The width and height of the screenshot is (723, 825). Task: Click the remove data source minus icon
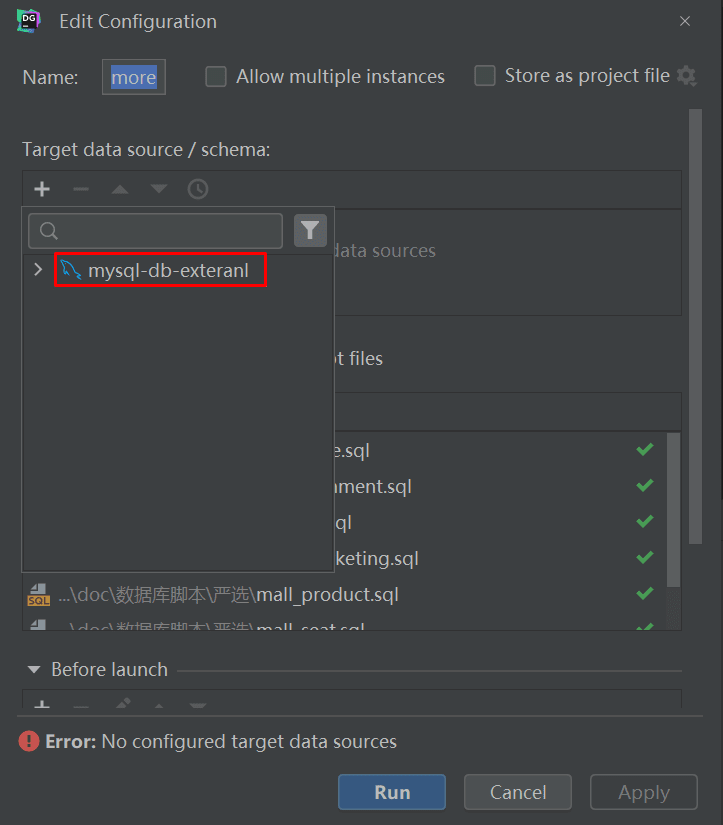pyautogui.click(x=81, y=189)
